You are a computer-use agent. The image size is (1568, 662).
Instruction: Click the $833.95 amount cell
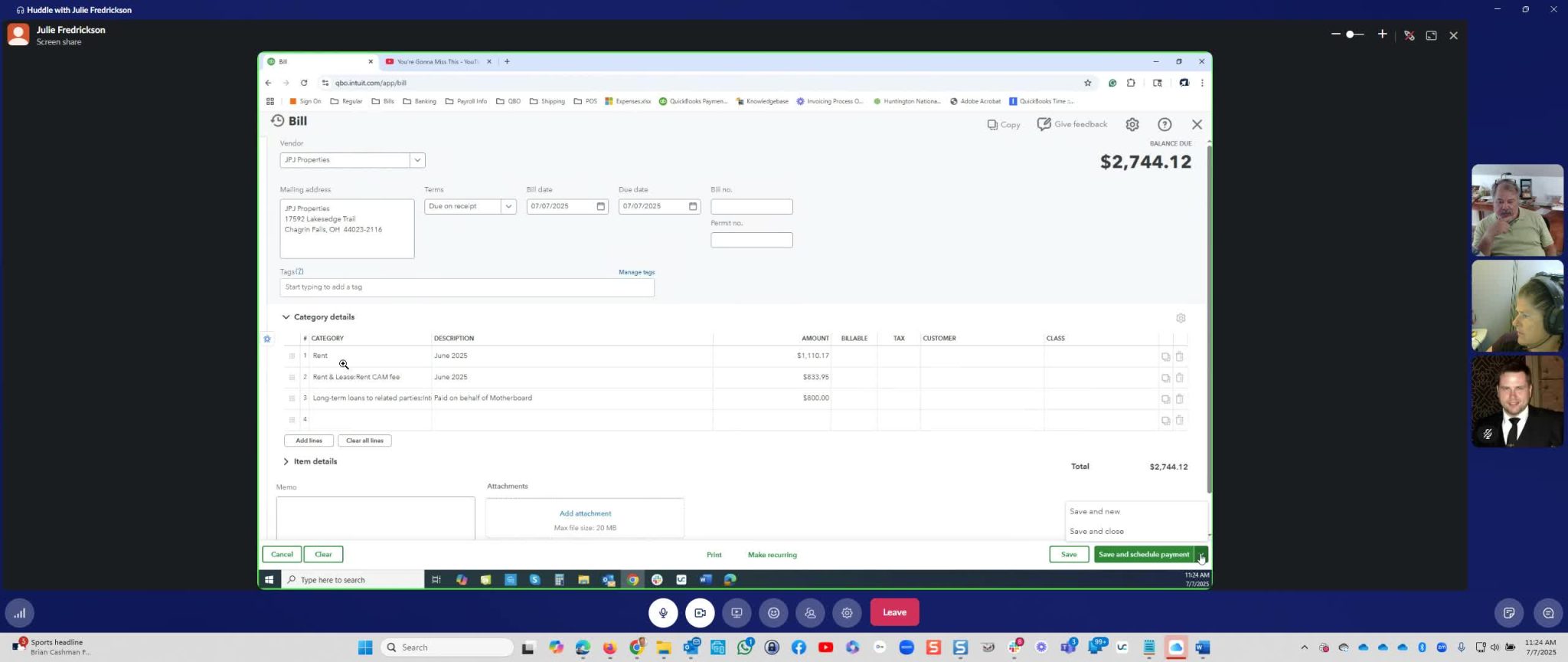coord(772,377)
